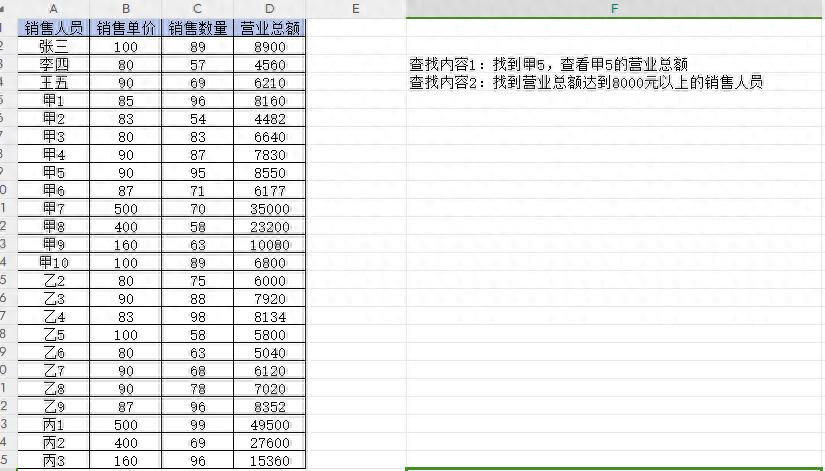Image resolution: width=825 pixels, height=471 pixels.
Task: Click 甲1's unit price cell 85
Action: click(x=126, y=100)
